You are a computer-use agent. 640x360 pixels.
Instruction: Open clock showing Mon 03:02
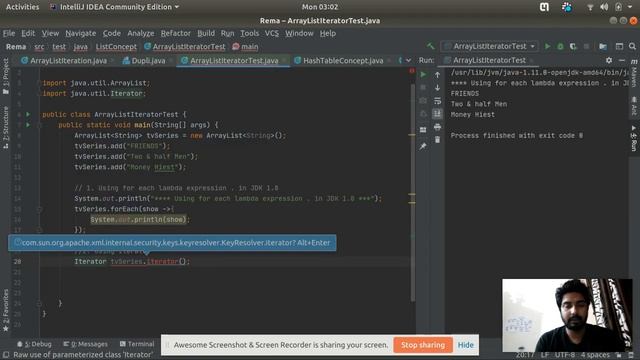click(320, 7)
